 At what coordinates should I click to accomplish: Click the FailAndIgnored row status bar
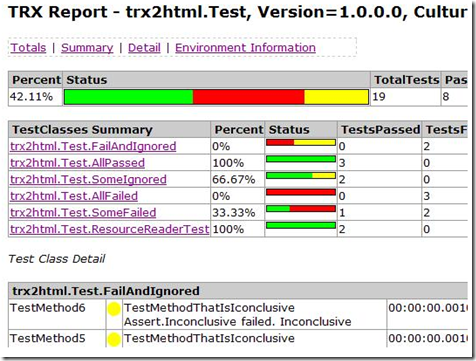[x=301, y=143]
